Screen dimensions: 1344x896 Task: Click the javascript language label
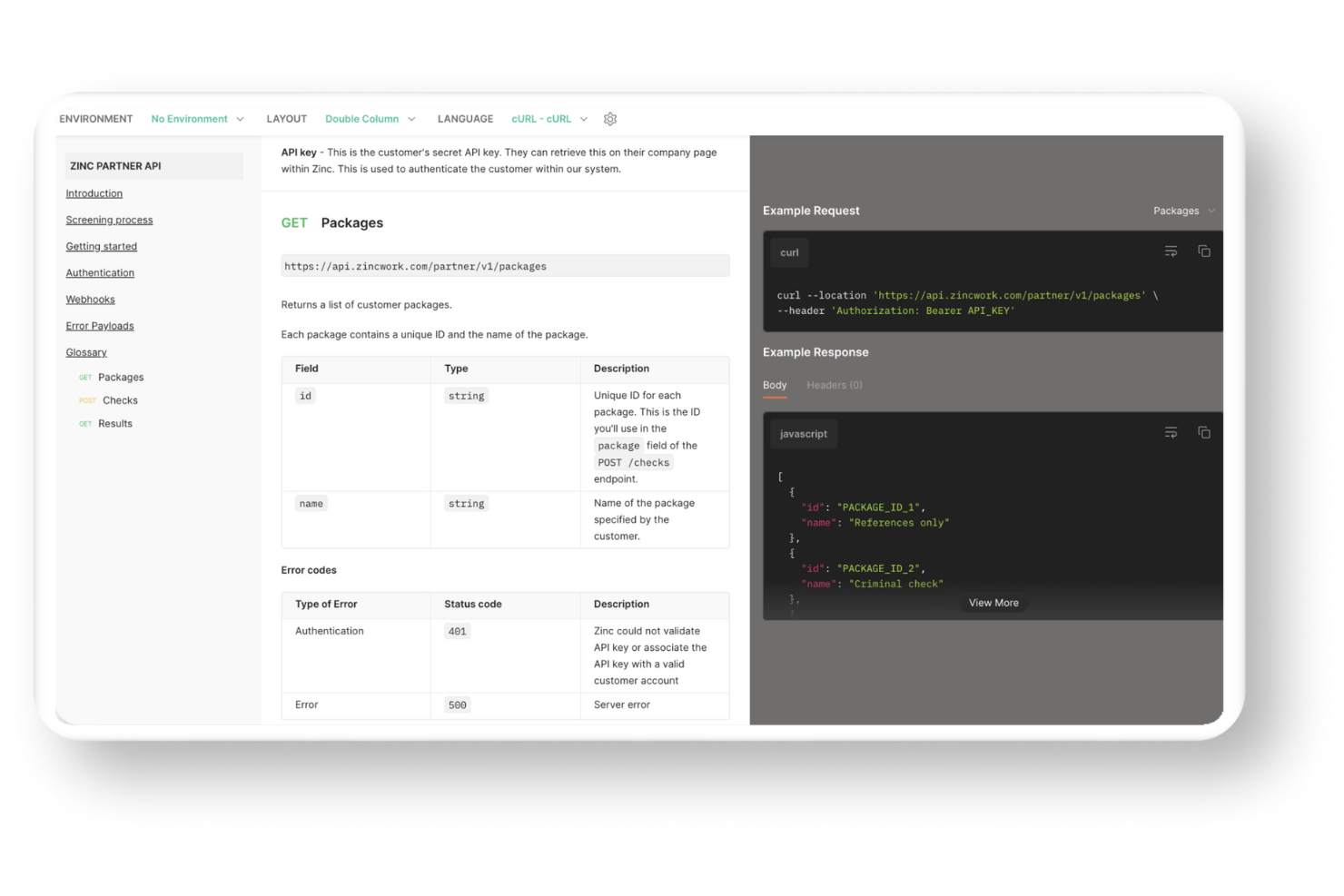(804, 434)
